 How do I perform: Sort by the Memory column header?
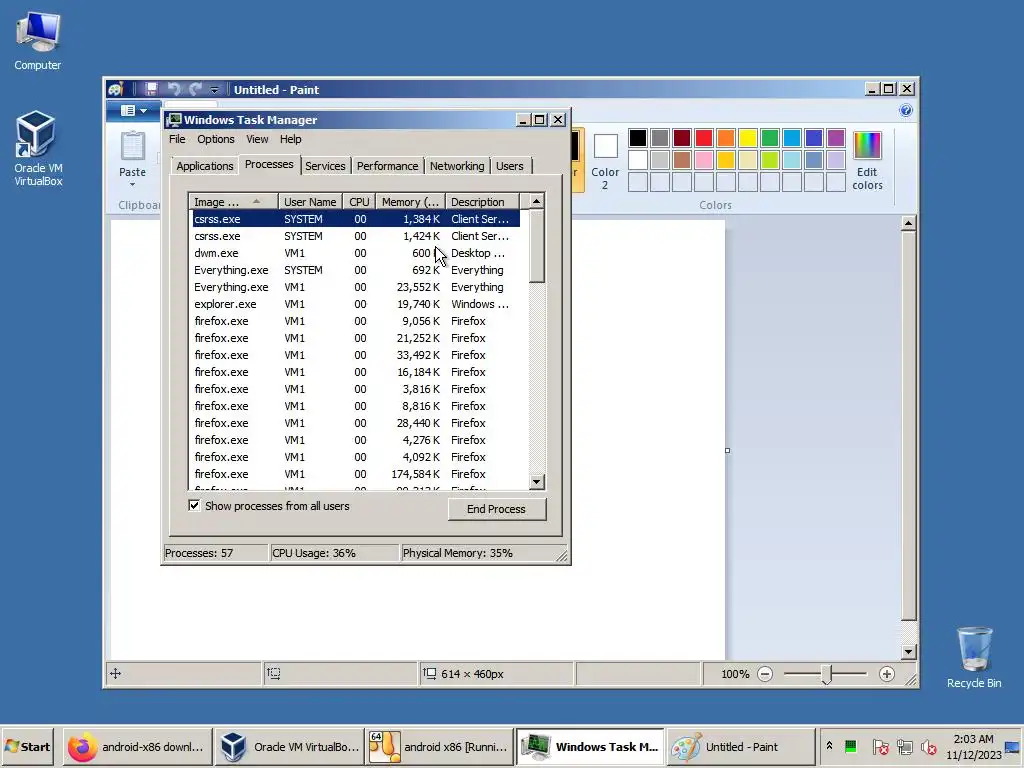coord(410,202)
